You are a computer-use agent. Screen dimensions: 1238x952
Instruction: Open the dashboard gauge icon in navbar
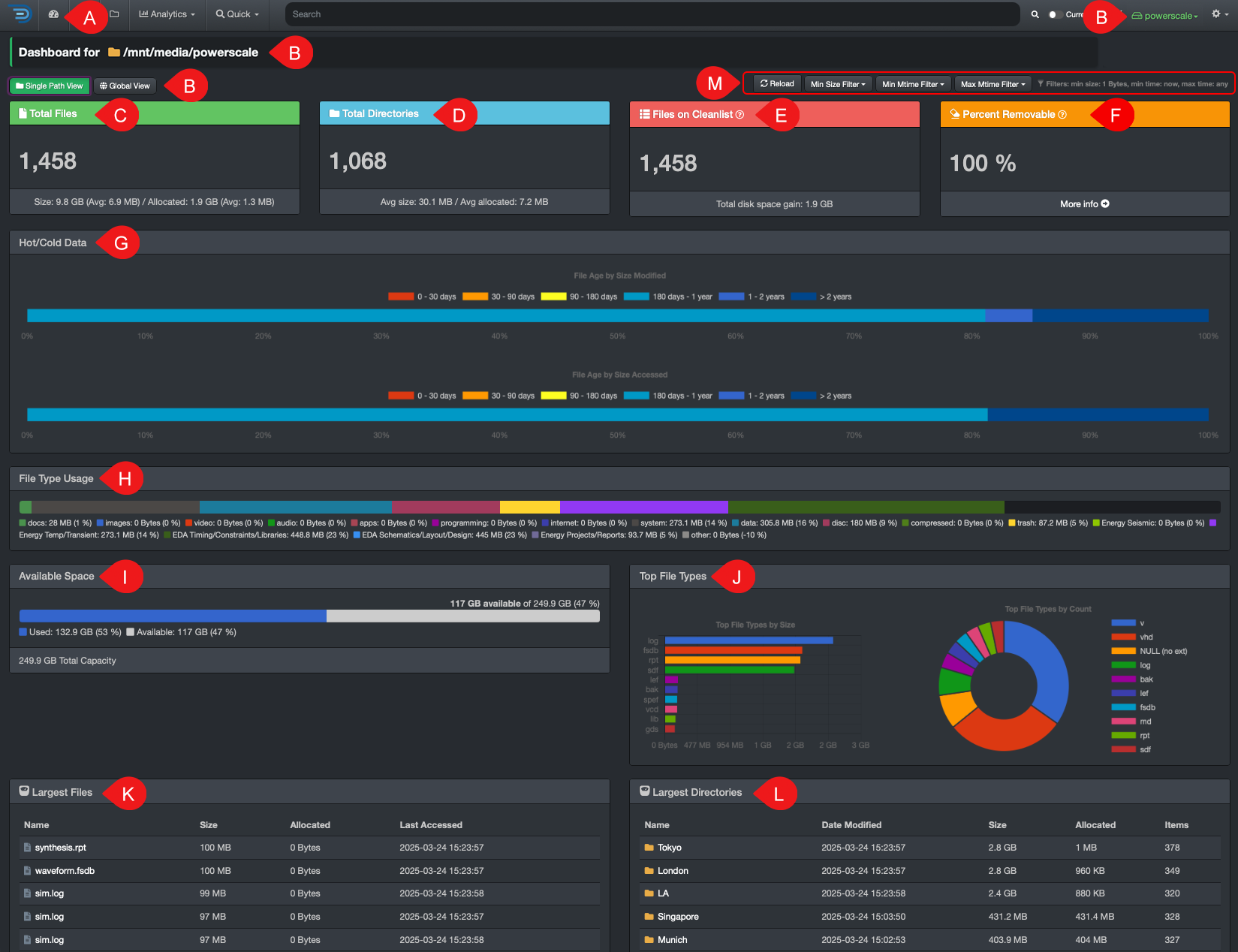point(53,14)
